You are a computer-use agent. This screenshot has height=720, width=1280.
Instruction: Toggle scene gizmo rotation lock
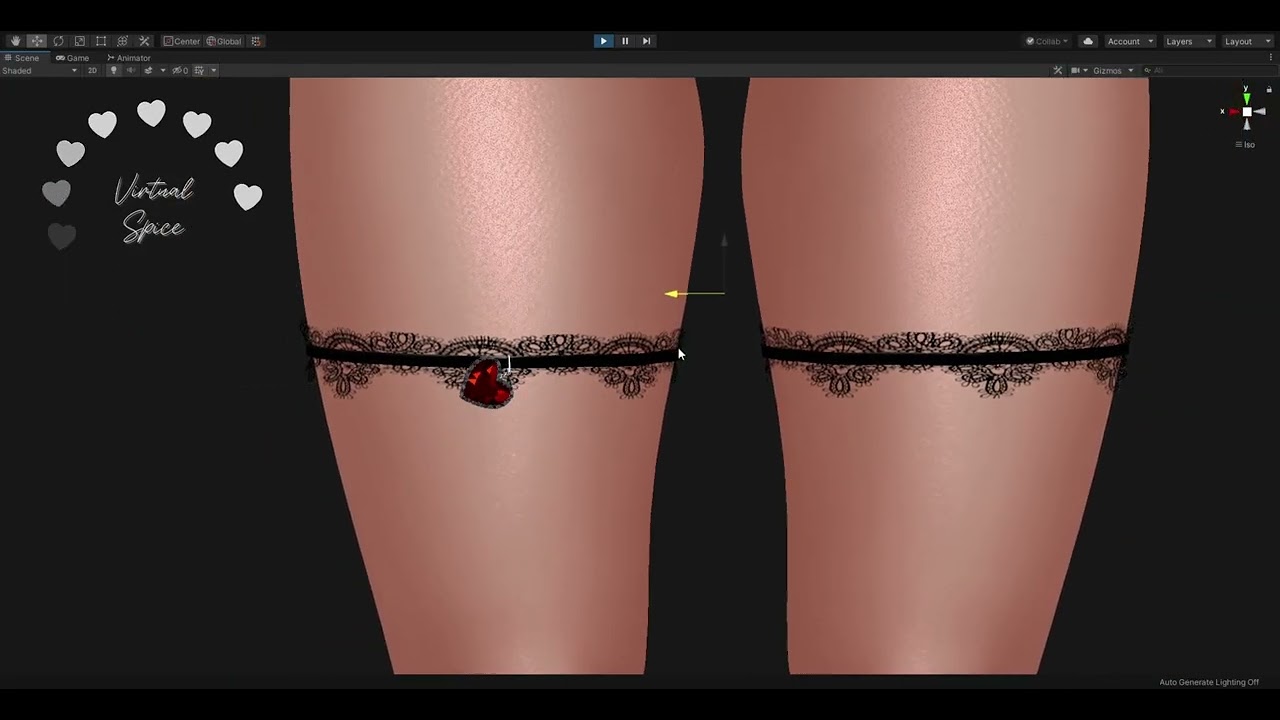(x=1269, y=90)
